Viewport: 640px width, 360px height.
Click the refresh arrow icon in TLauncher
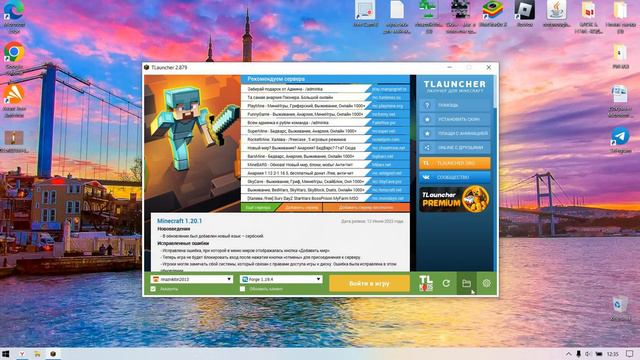[x=446, y=283]
